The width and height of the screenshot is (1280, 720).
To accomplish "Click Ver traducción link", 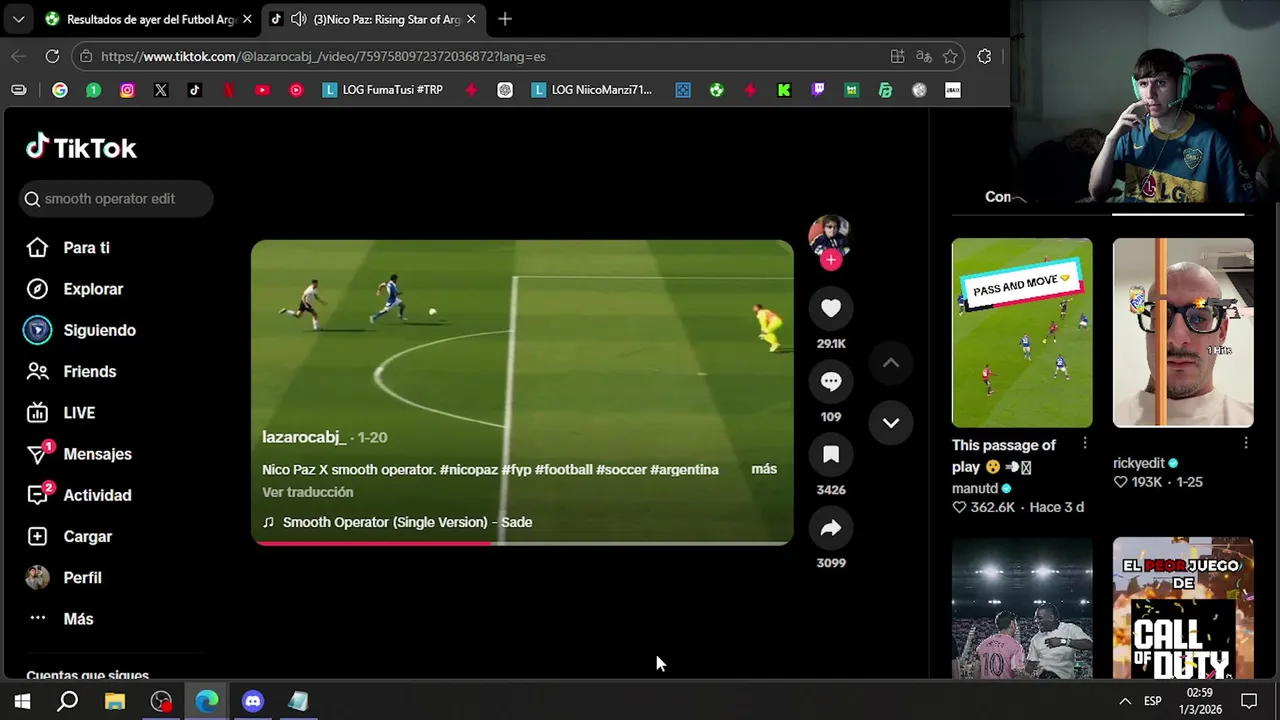I will 307,492.
